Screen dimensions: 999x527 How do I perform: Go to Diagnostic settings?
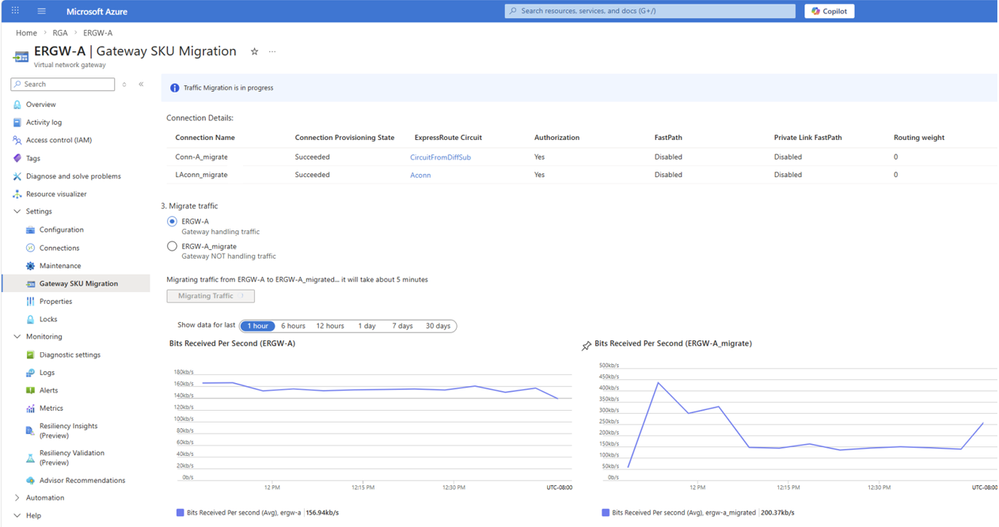69,355
